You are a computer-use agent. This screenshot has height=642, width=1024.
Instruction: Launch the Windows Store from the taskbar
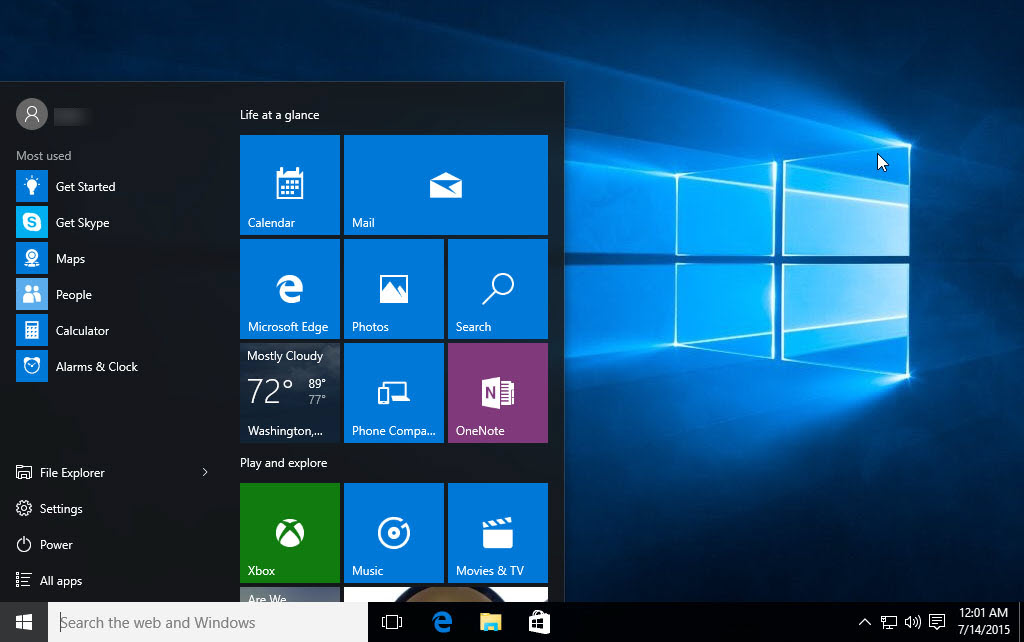(539, 621)
